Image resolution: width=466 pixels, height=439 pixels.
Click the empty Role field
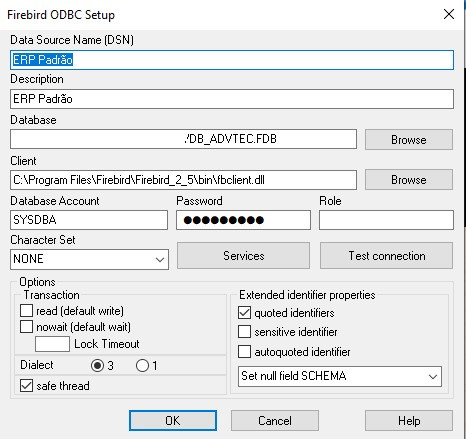386,220
